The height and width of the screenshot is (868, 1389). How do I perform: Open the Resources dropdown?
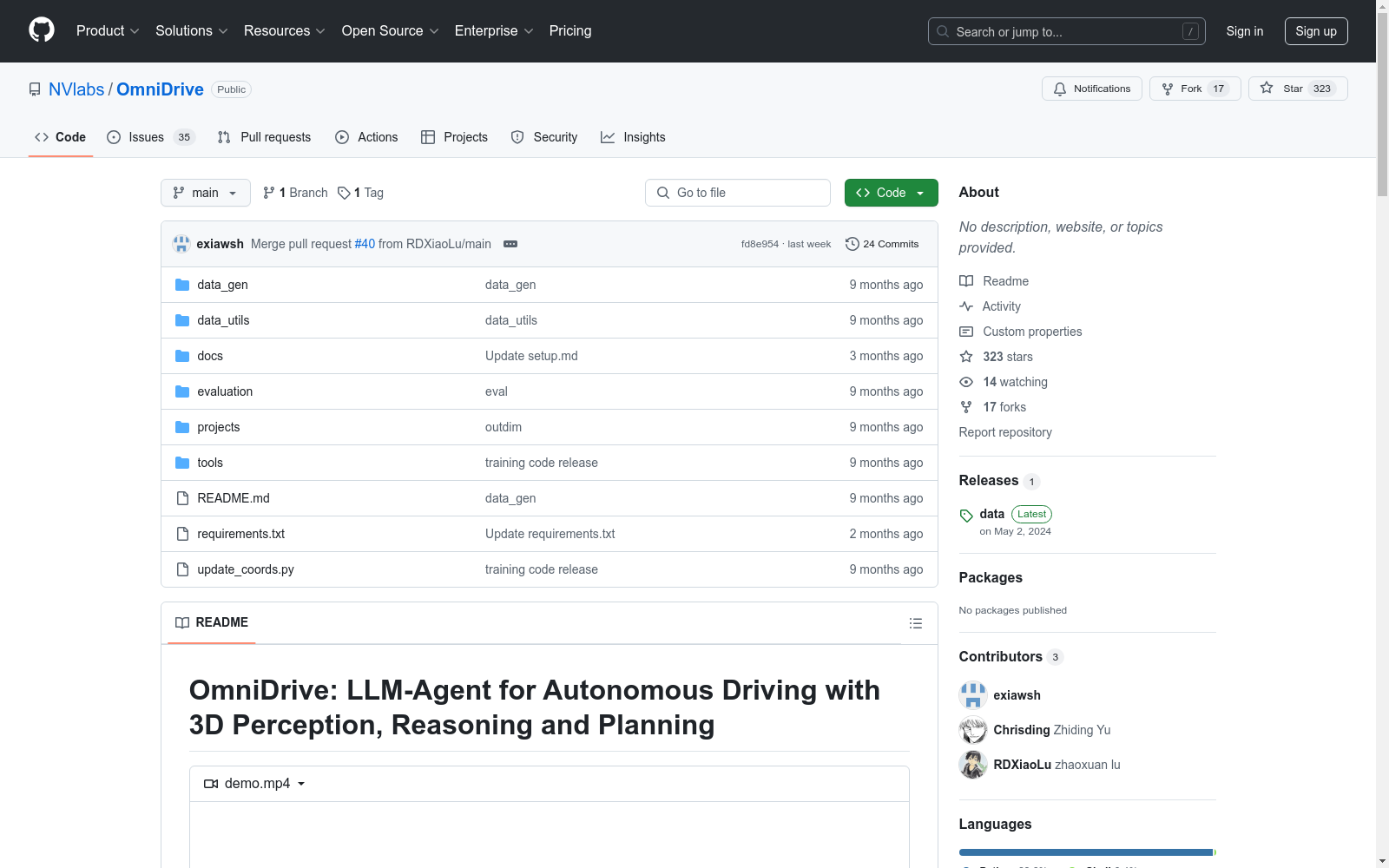[285, 31]
